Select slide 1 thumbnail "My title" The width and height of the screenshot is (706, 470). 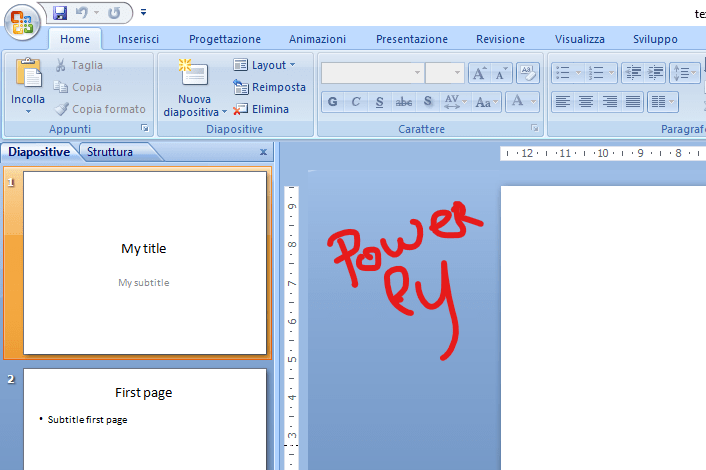tap(145, 263)
